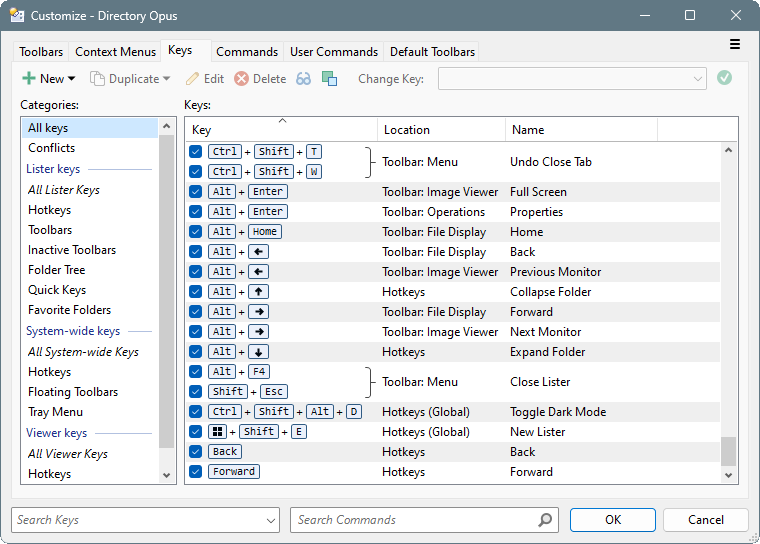Click the Name column header
760x544 pixels.
pyautogui.click(x=581, y=130)
